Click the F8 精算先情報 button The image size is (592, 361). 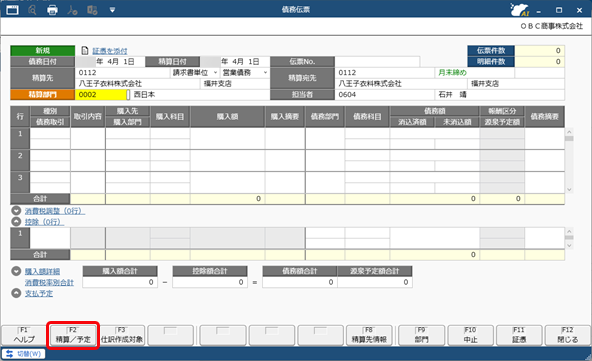pyautogui.click(x=369, y=335)
